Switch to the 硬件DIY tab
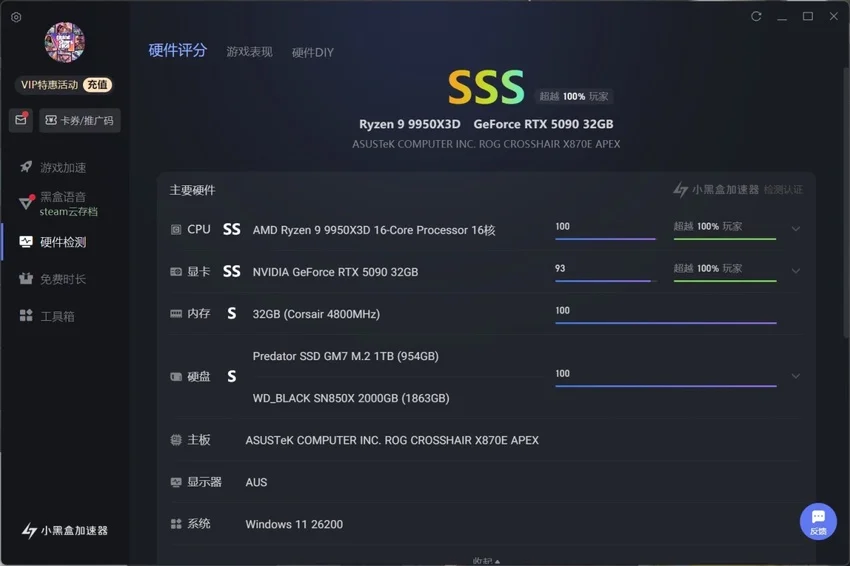This screenshot has height=566, width=850. pos(313,53)
